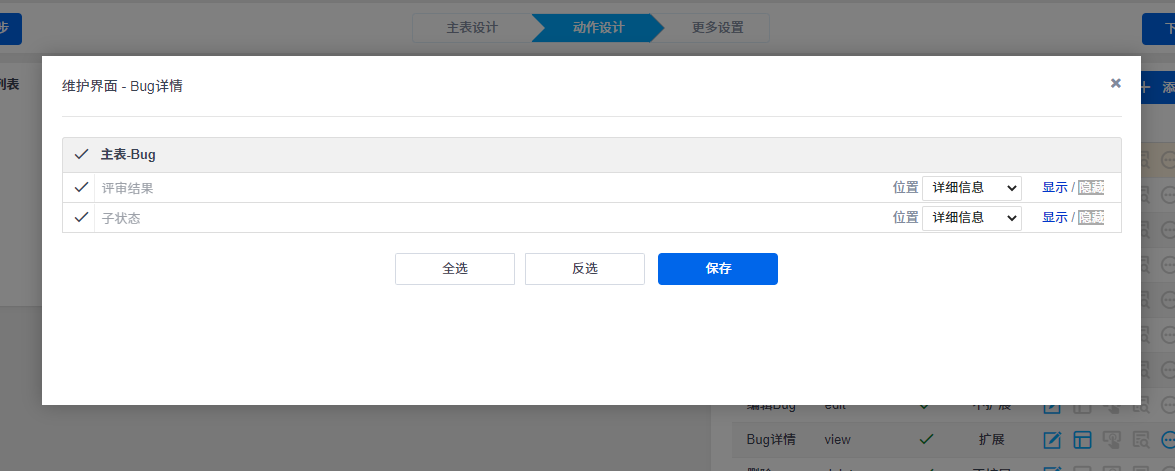The height and width of the screenshot is (471, 1175).
Task: Click 扩展 cell in Bug详情 row
Action: (x=991, y=440)
